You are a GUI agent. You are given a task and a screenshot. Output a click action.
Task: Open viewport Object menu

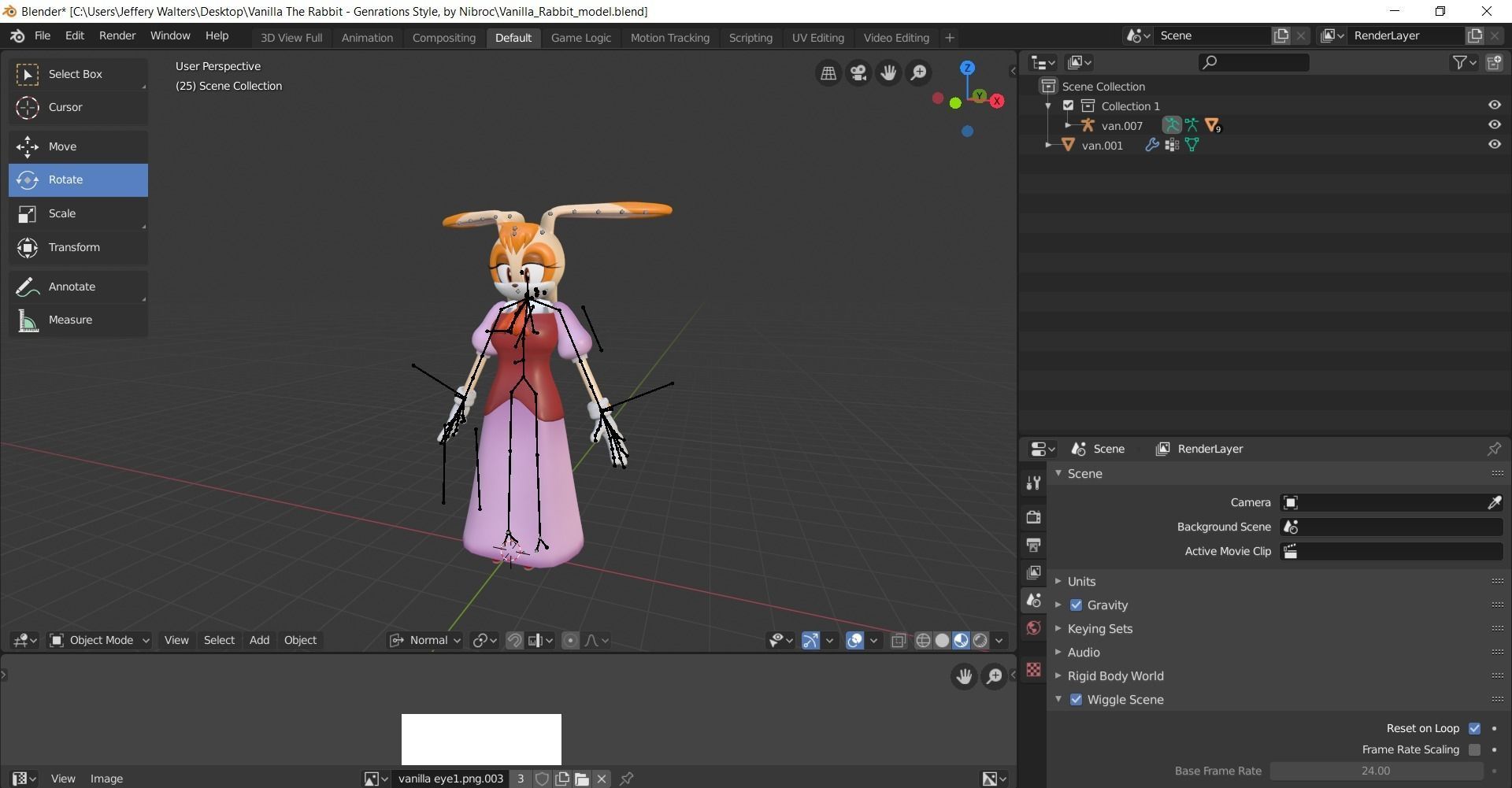(300, 641)
